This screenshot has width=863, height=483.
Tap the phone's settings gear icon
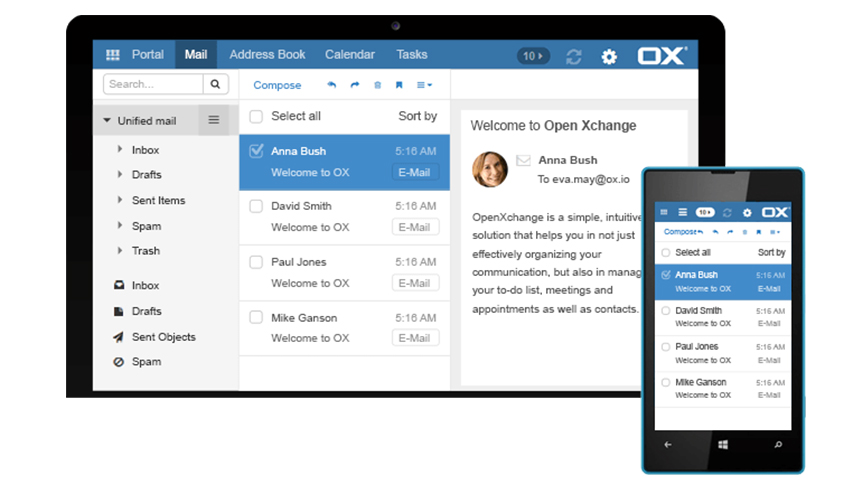[x=747, y=212]
